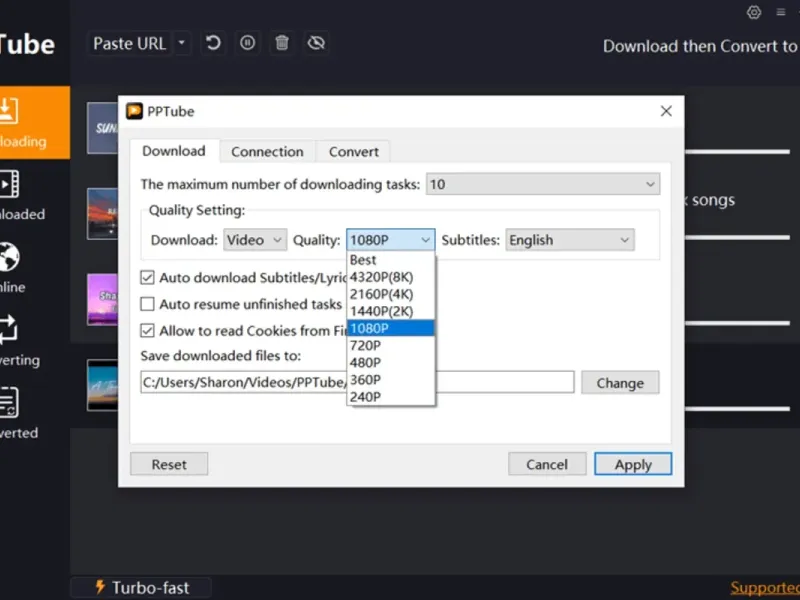Select 720P quality option
Screen dimensions: 800x600
pos(390,345)
